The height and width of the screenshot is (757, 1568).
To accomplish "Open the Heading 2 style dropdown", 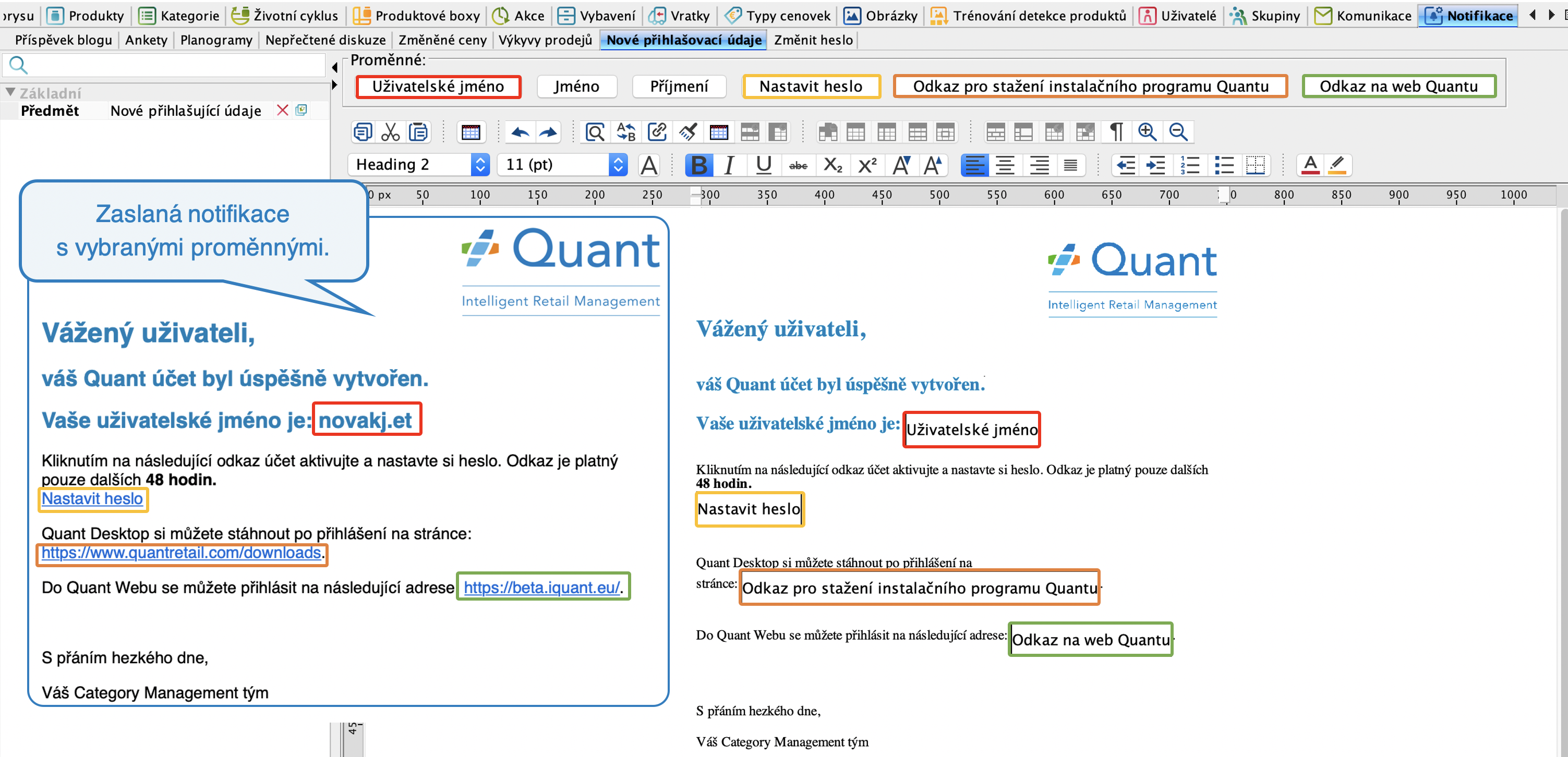I will 419,164.
